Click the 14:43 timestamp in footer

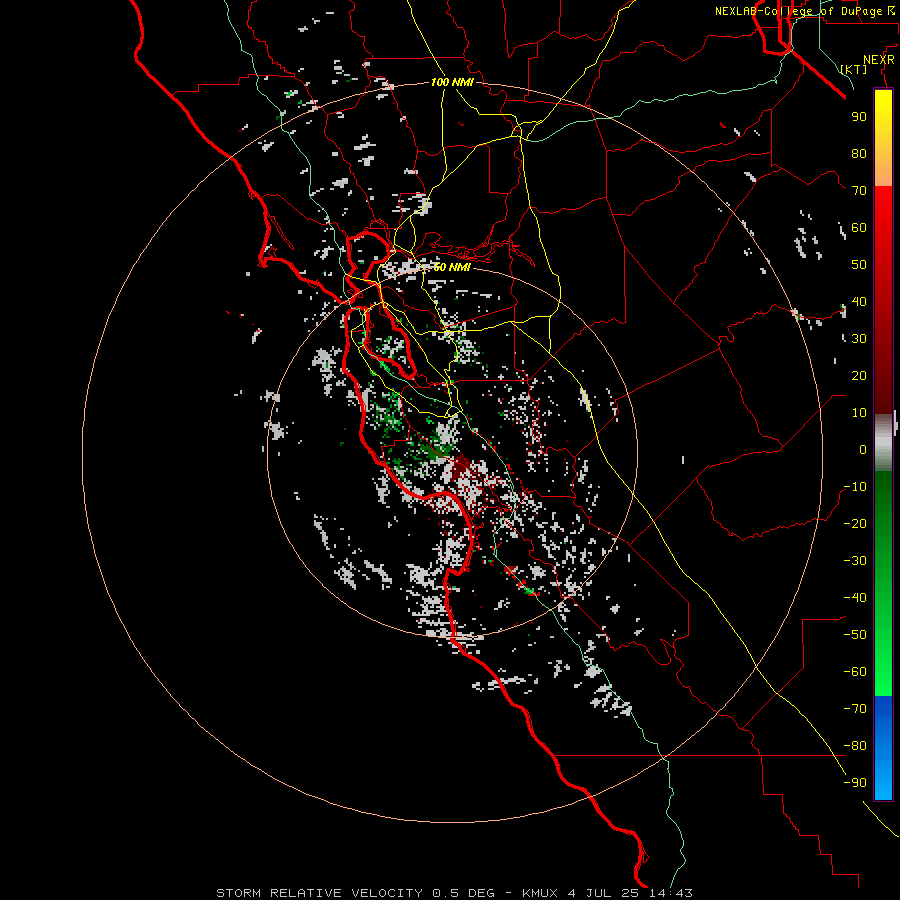pyautogui.click(x=670, y=893)
